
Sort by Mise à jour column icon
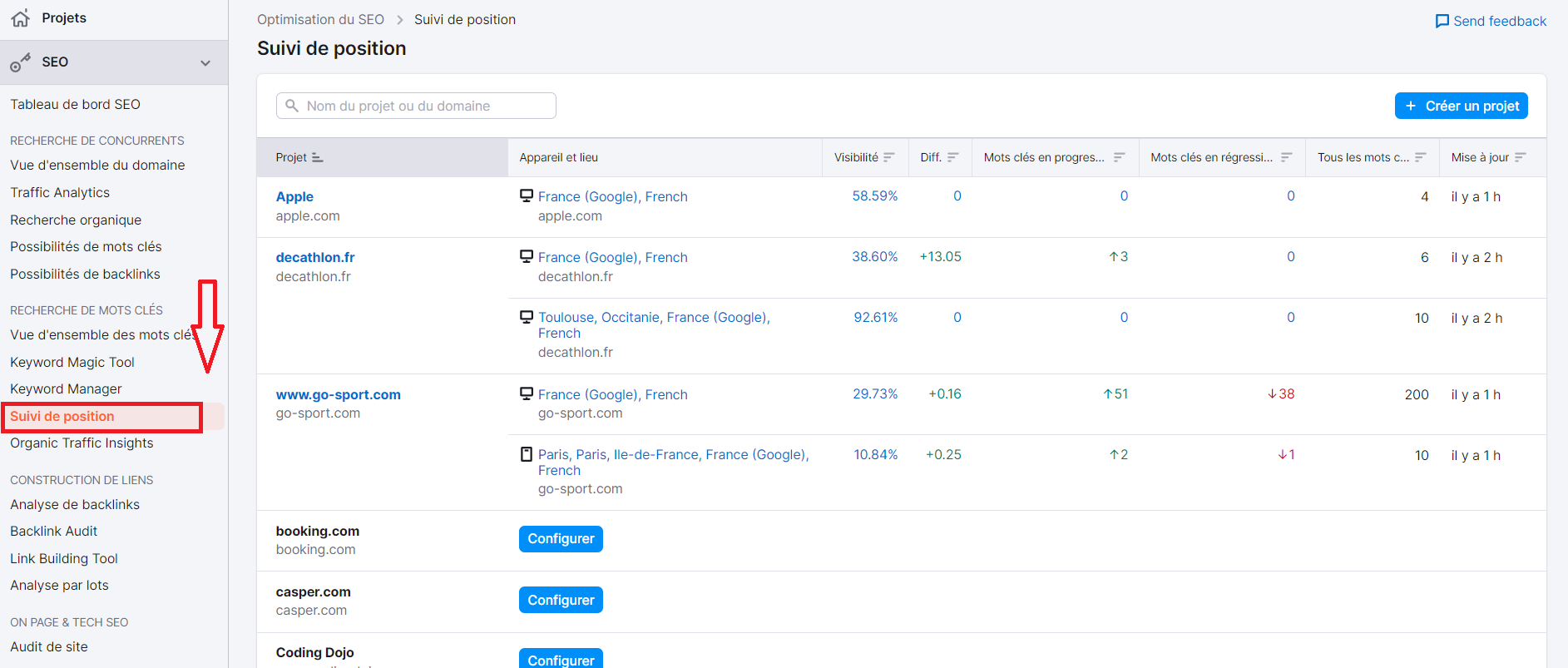[1521, 157]
